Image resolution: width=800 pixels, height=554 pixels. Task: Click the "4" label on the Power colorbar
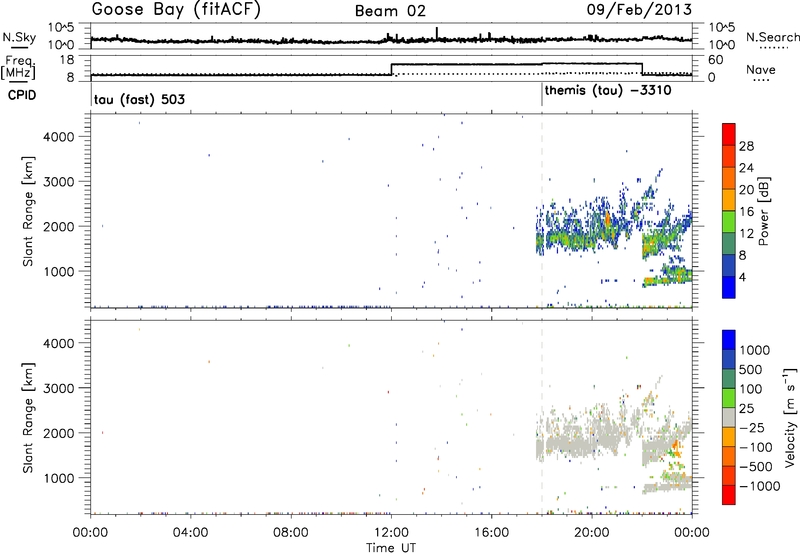coord(742,277)
